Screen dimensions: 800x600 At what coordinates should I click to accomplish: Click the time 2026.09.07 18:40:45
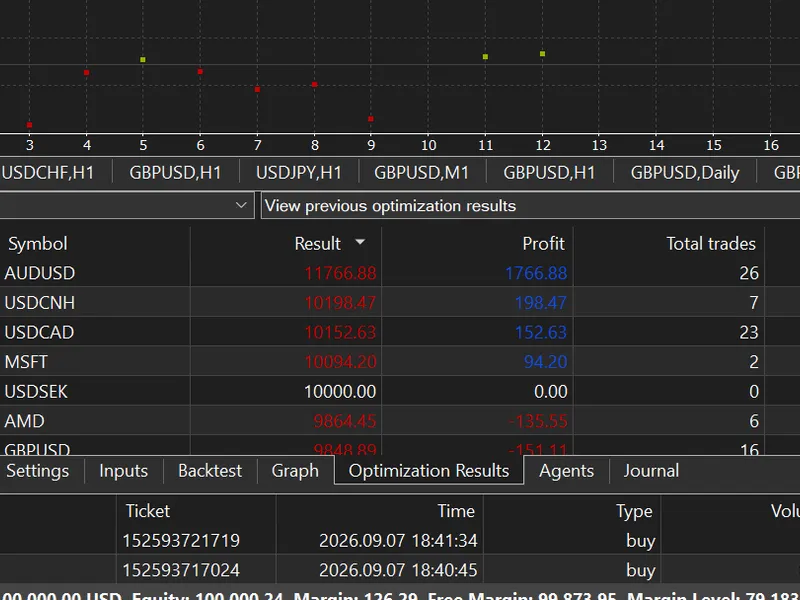pyautogui.click(x=398, y=570)
